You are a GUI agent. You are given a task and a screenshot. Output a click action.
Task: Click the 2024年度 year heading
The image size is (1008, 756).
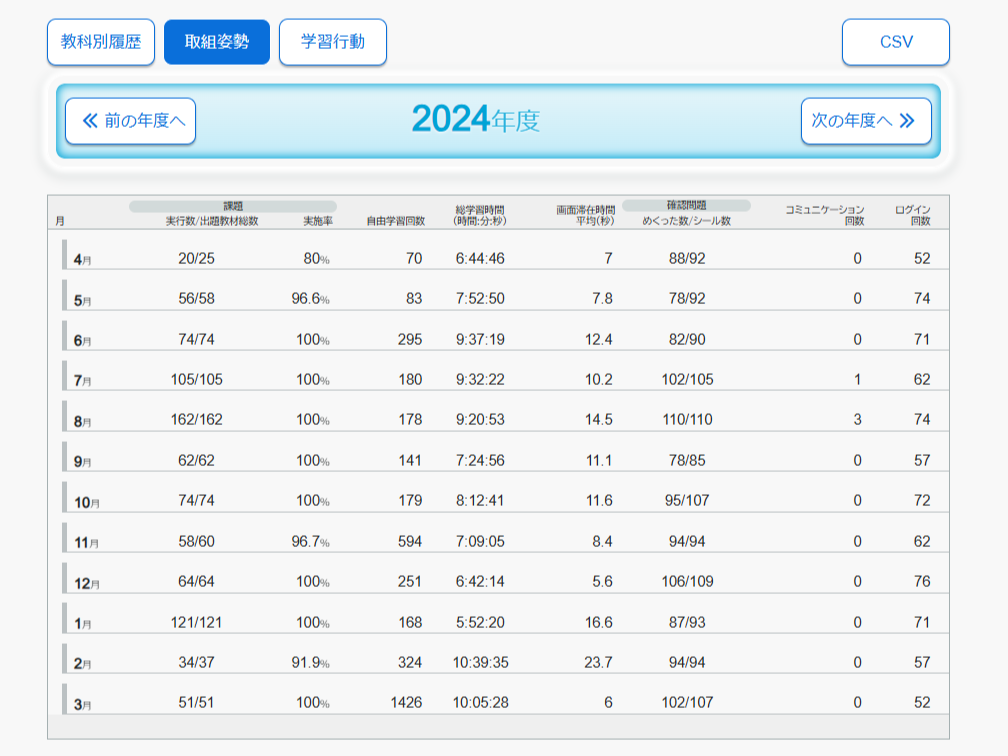coord(476,121)
